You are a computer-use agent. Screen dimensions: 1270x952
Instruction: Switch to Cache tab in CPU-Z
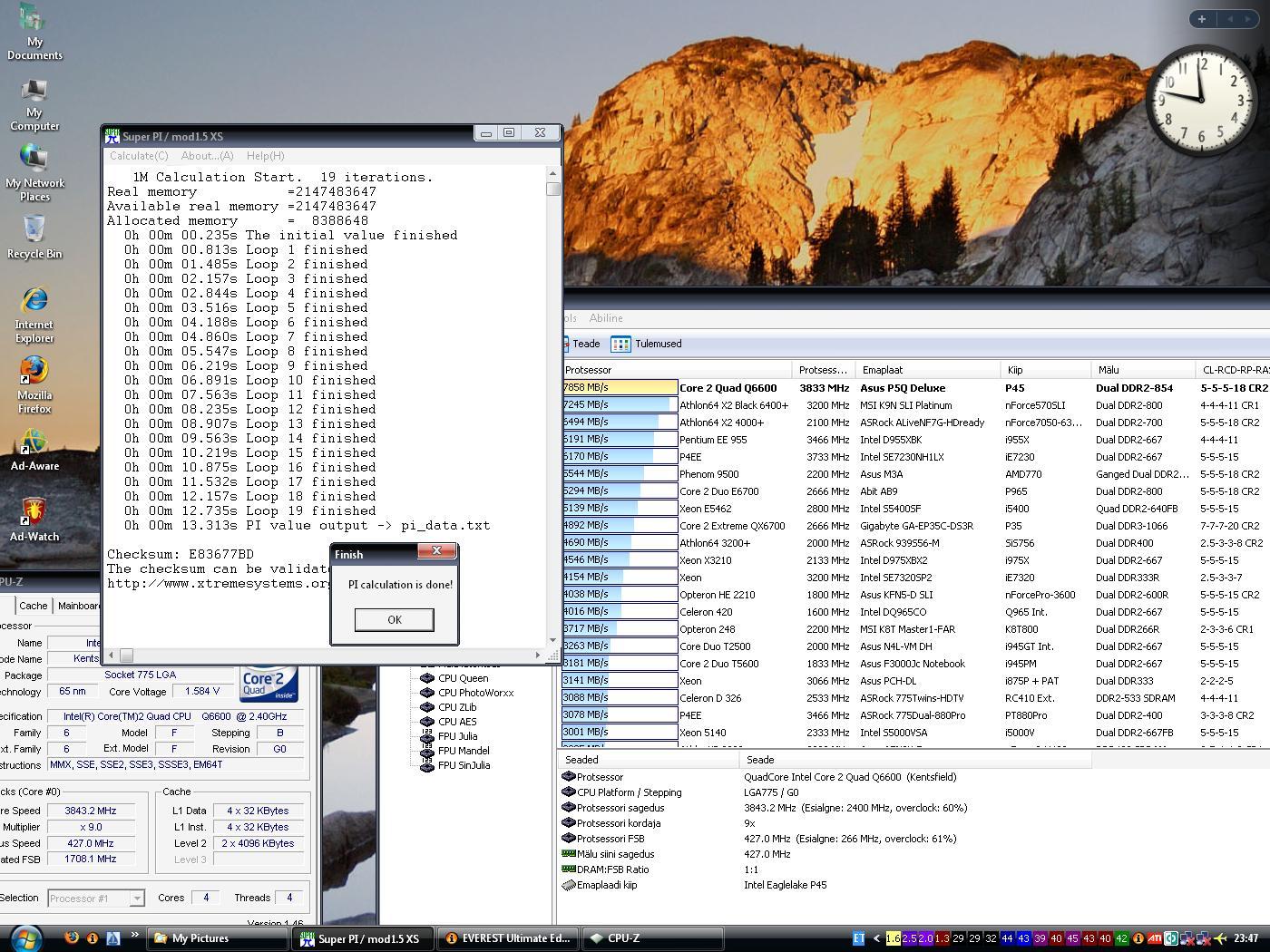click(x=34, y=606)
